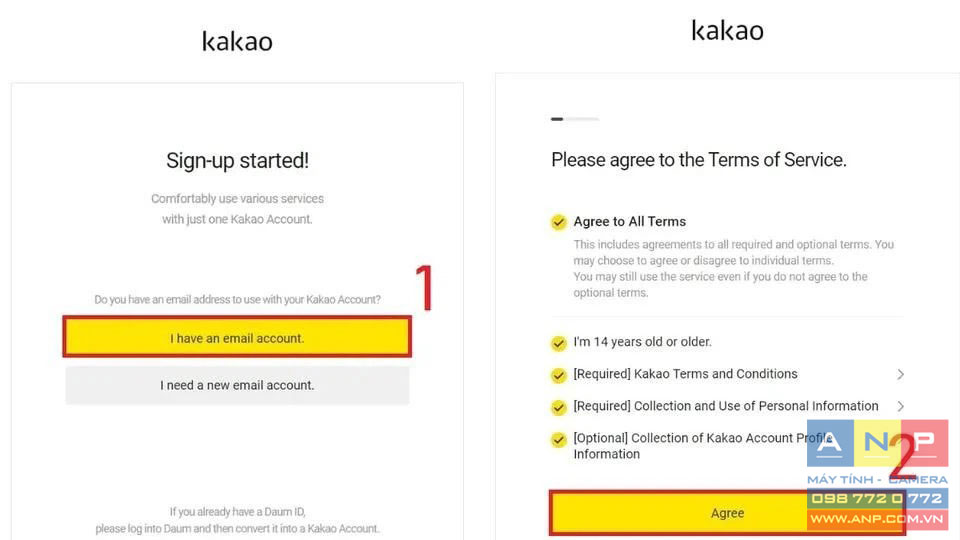Viewport: 960px width, 540px height.
Task: Uncheck Optional Kakao Account Profile Information checkbox
Action: tap(558, 440)
